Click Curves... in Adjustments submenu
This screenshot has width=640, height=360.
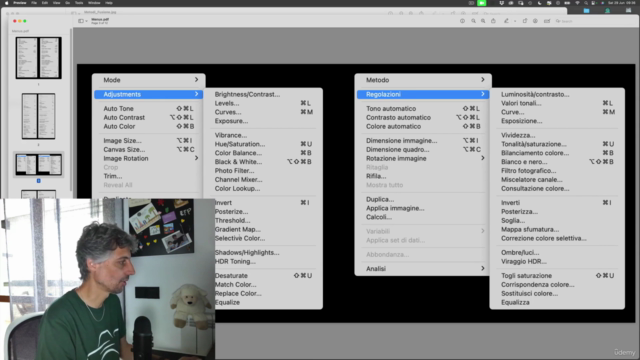click(228, 112)
